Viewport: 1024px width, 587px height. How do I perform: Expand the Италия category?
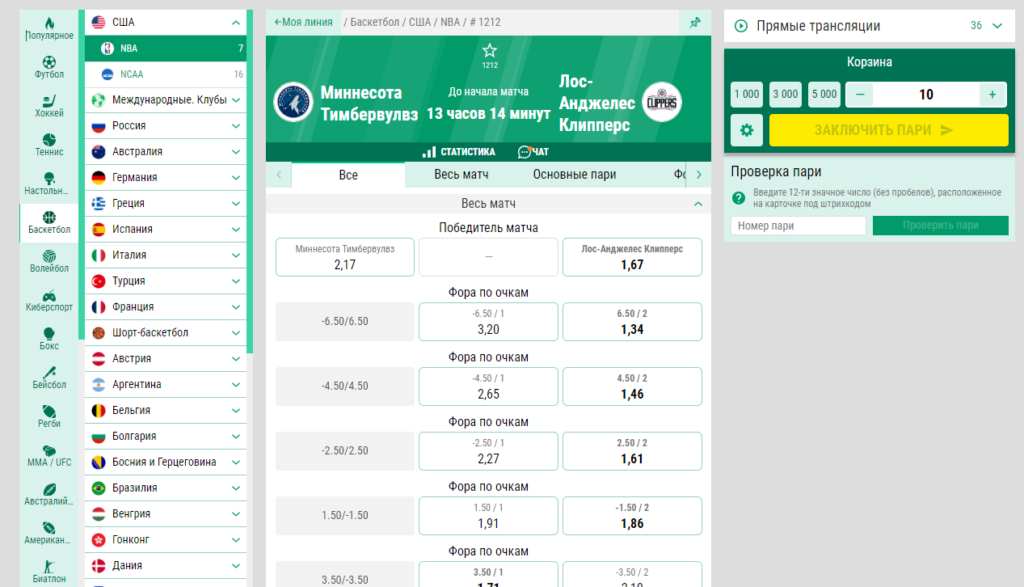click(x=236, y=255)
